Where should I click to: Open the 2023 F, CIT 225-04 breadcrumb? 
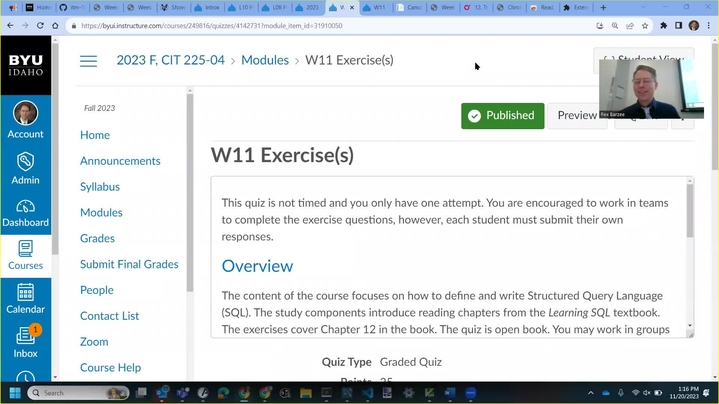click(x=171, y=60)
